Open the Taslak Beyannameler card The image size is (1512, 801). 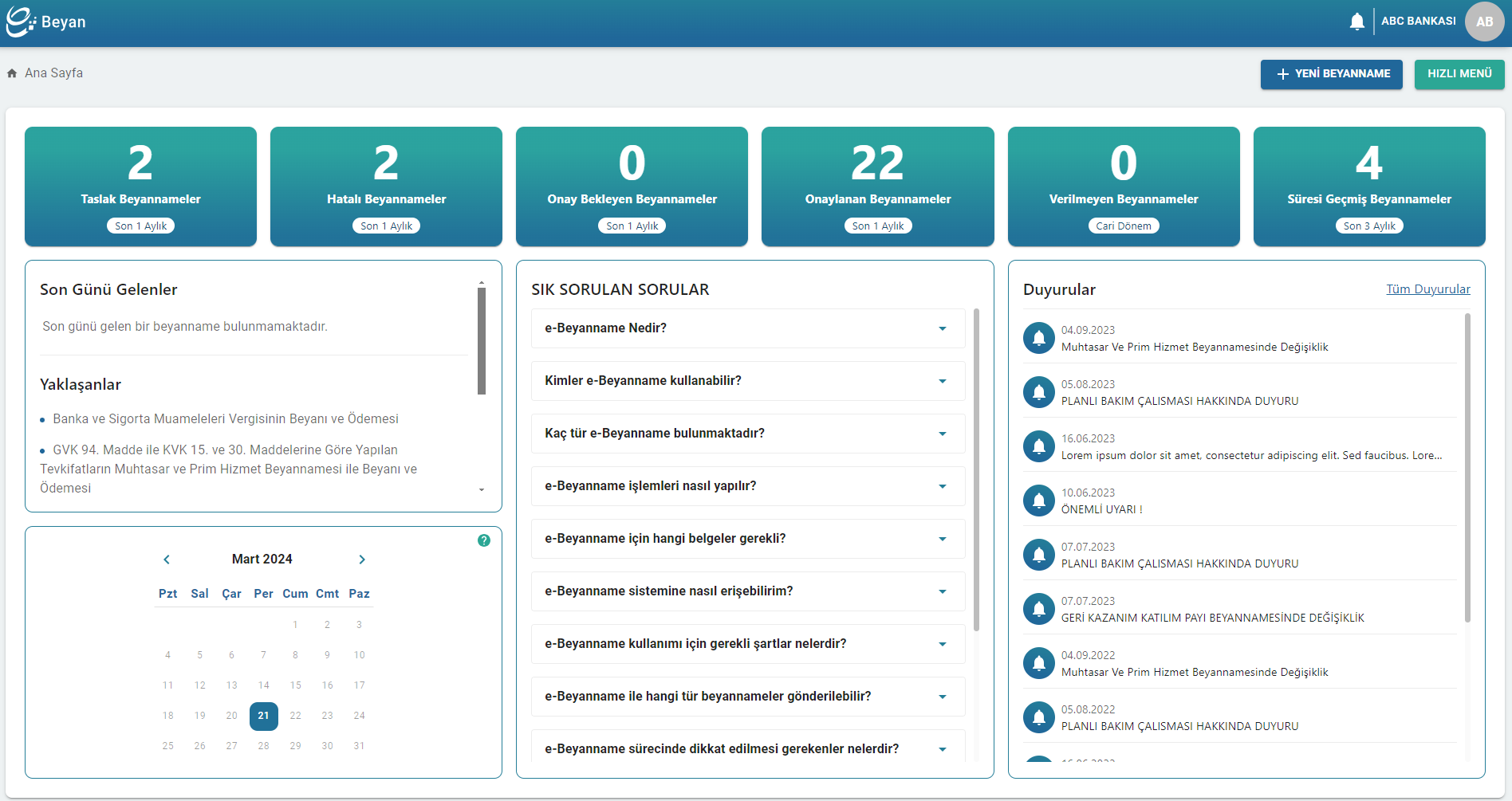(x=140, y=187)
